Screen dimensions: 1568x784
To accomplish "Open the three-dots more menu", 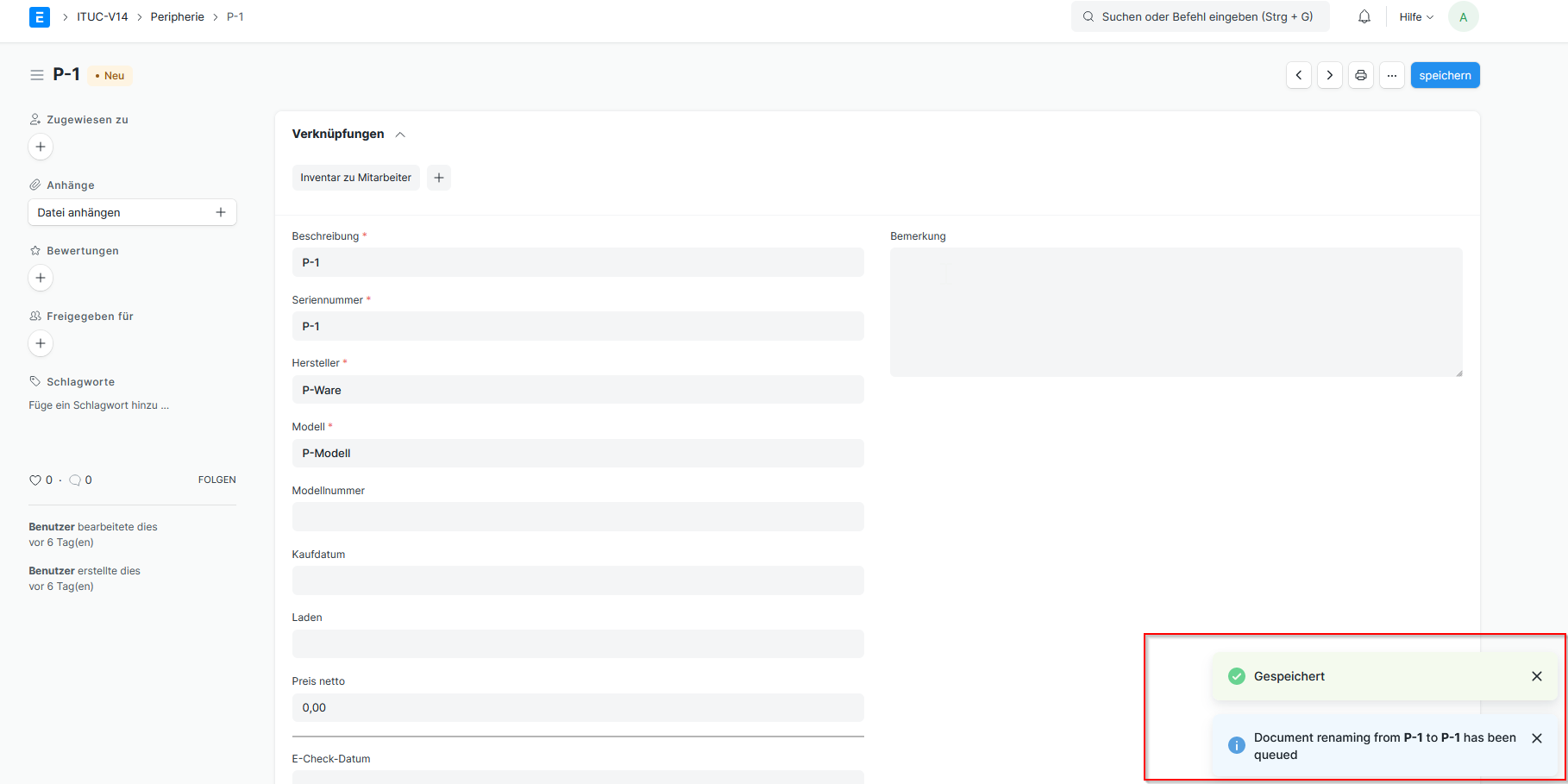I will point(1392,75).
